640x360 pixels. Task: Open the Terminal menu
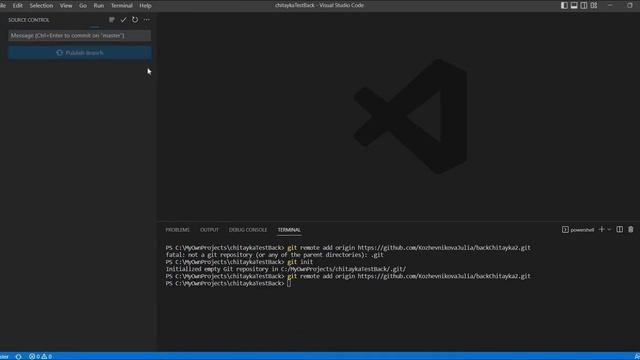coord(122,5)
